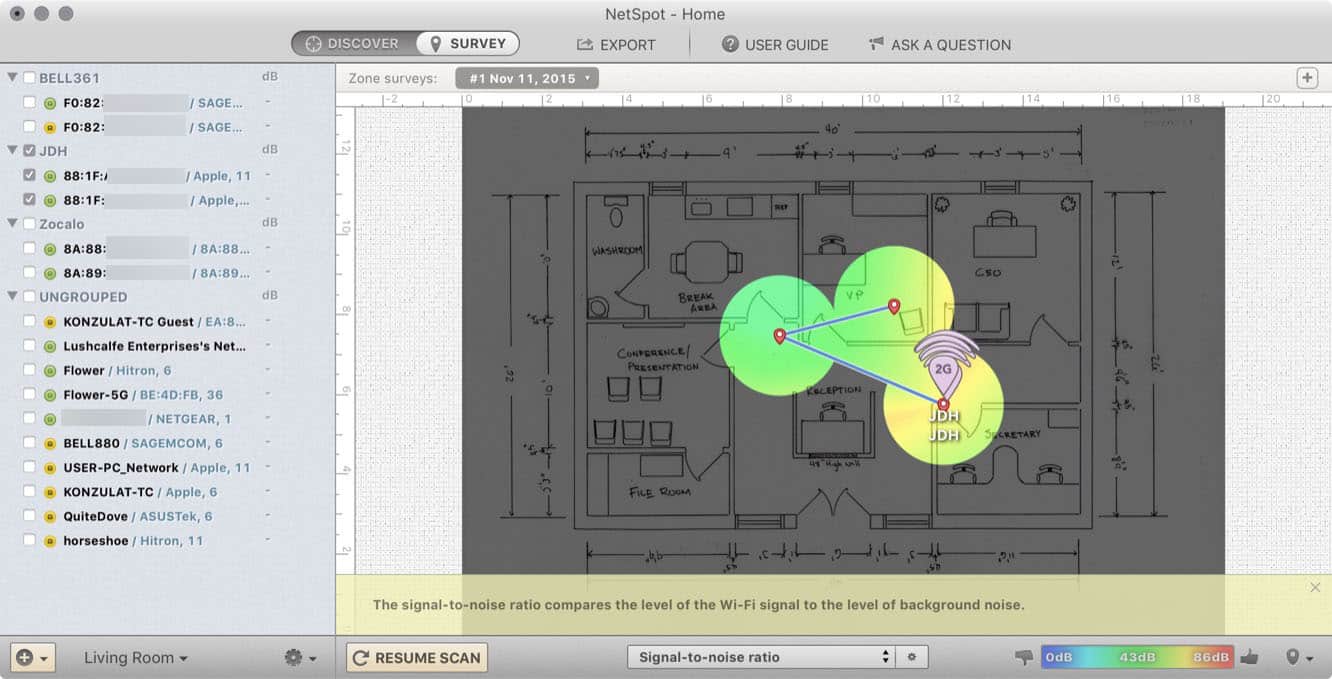The image size is (1332, 679).
Task: Enable the BELL361 group checkbox
Action: pos(29,78)
